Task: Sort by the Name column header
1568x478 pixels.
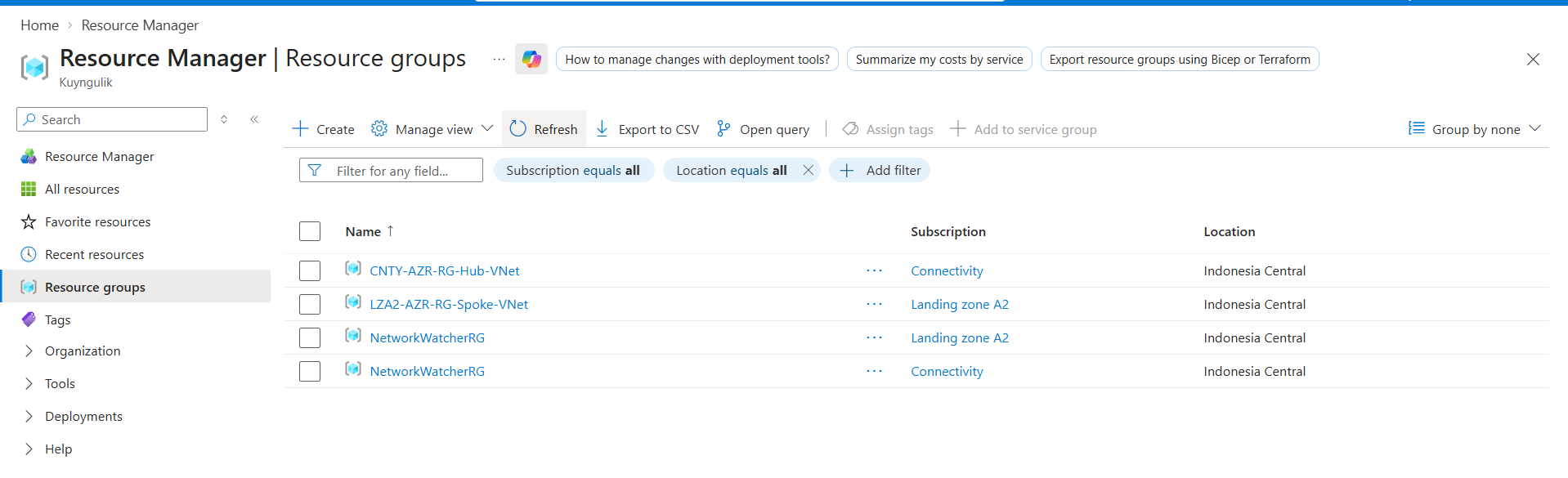Action: coord(363,231)
